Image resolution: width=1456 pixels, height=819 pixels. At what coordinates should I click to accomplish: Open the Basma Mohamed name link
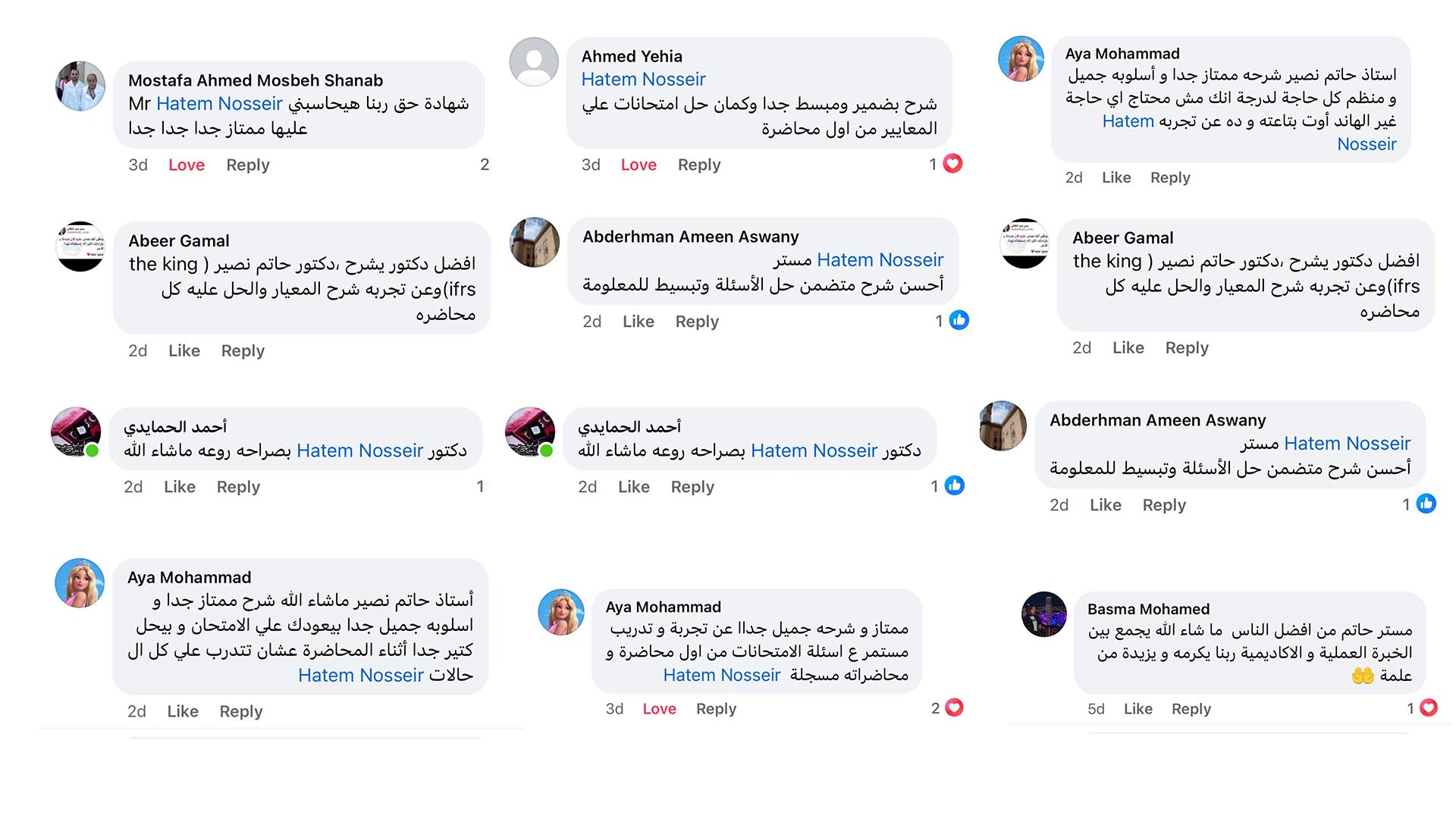click(x=1148, y=610)
